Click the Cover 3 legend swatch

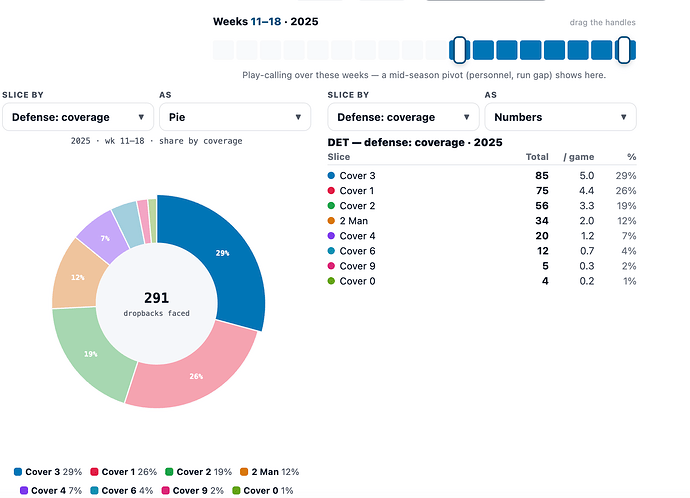click(18, 472)
